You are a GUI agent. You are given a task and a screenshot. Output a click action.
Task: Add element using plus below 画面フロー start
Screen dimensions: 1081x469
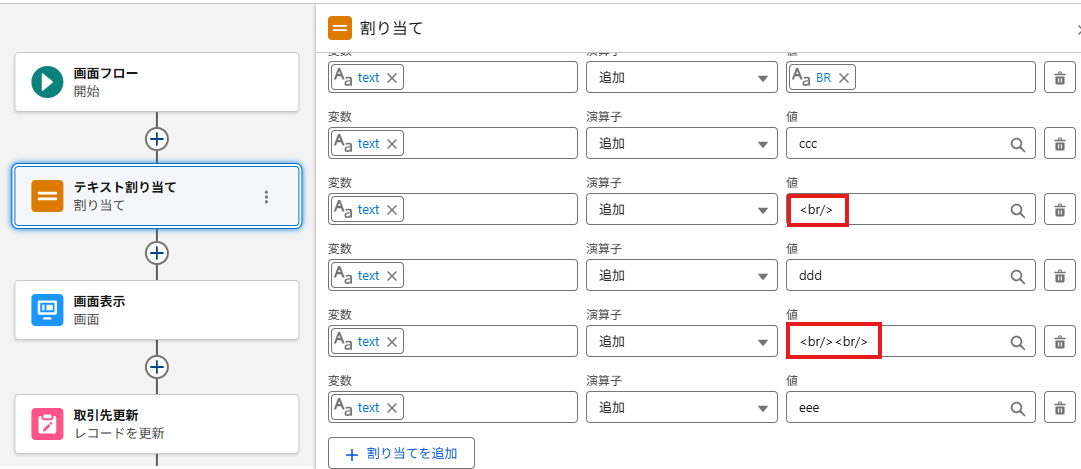click(156, 138)
